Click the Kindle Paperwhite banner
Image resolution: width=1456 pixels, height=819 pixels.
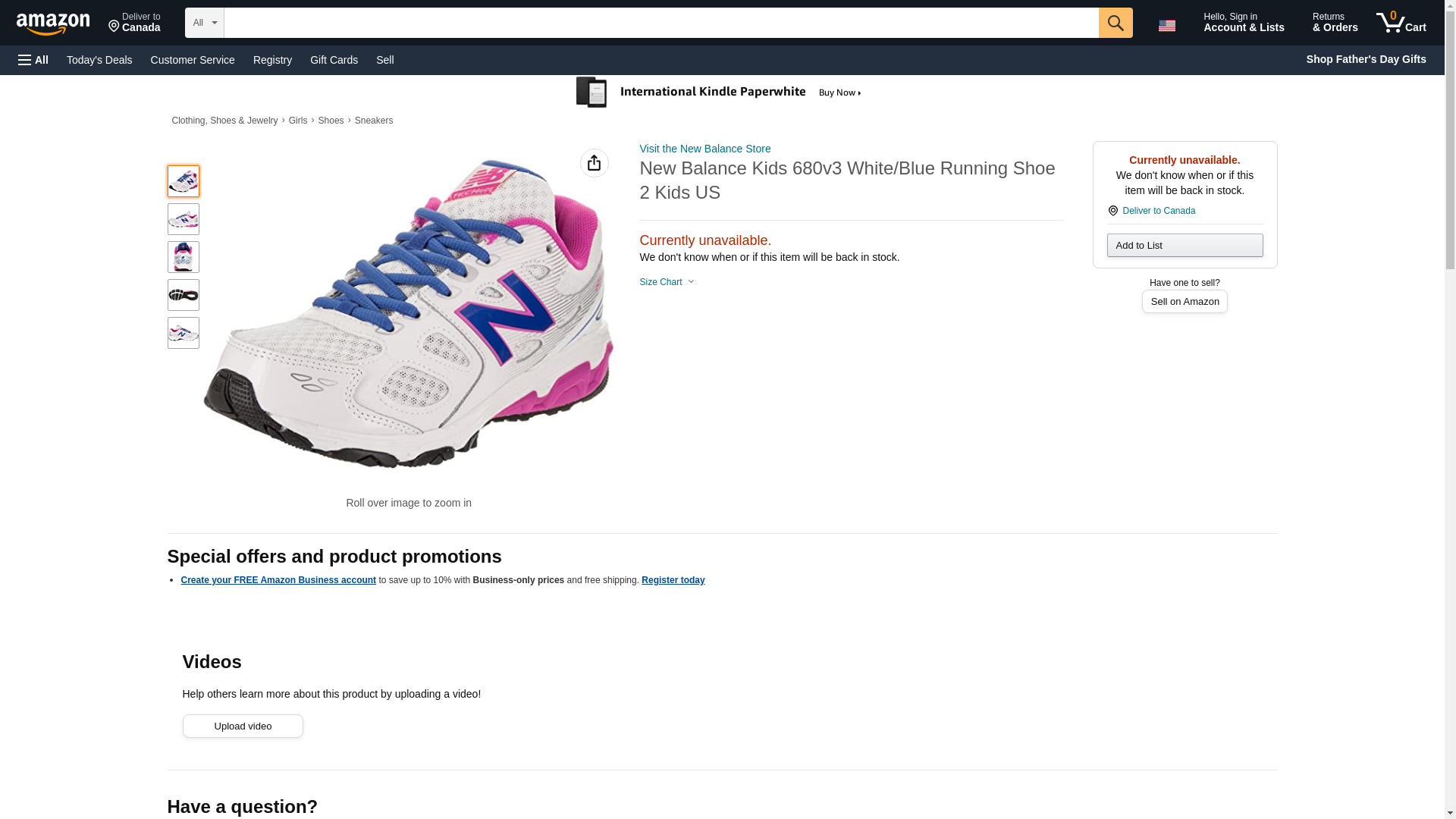719,93
